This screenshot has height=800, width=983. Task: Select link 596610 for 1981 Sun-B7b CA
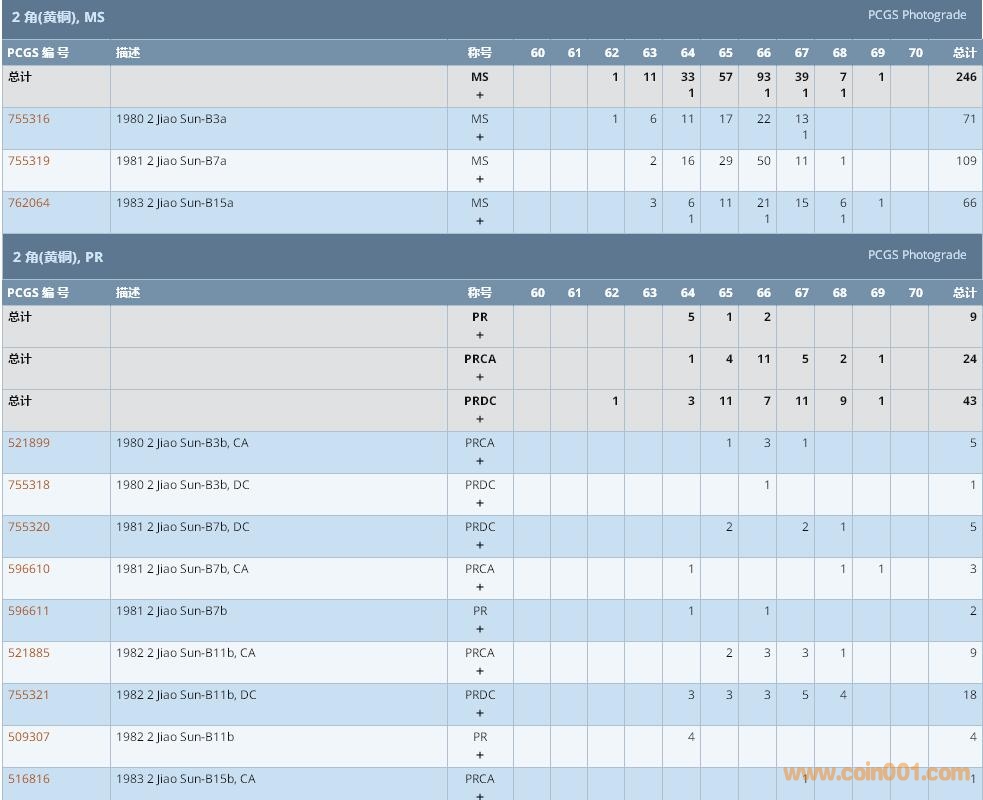pyautogui.click(x=29, y=569)
